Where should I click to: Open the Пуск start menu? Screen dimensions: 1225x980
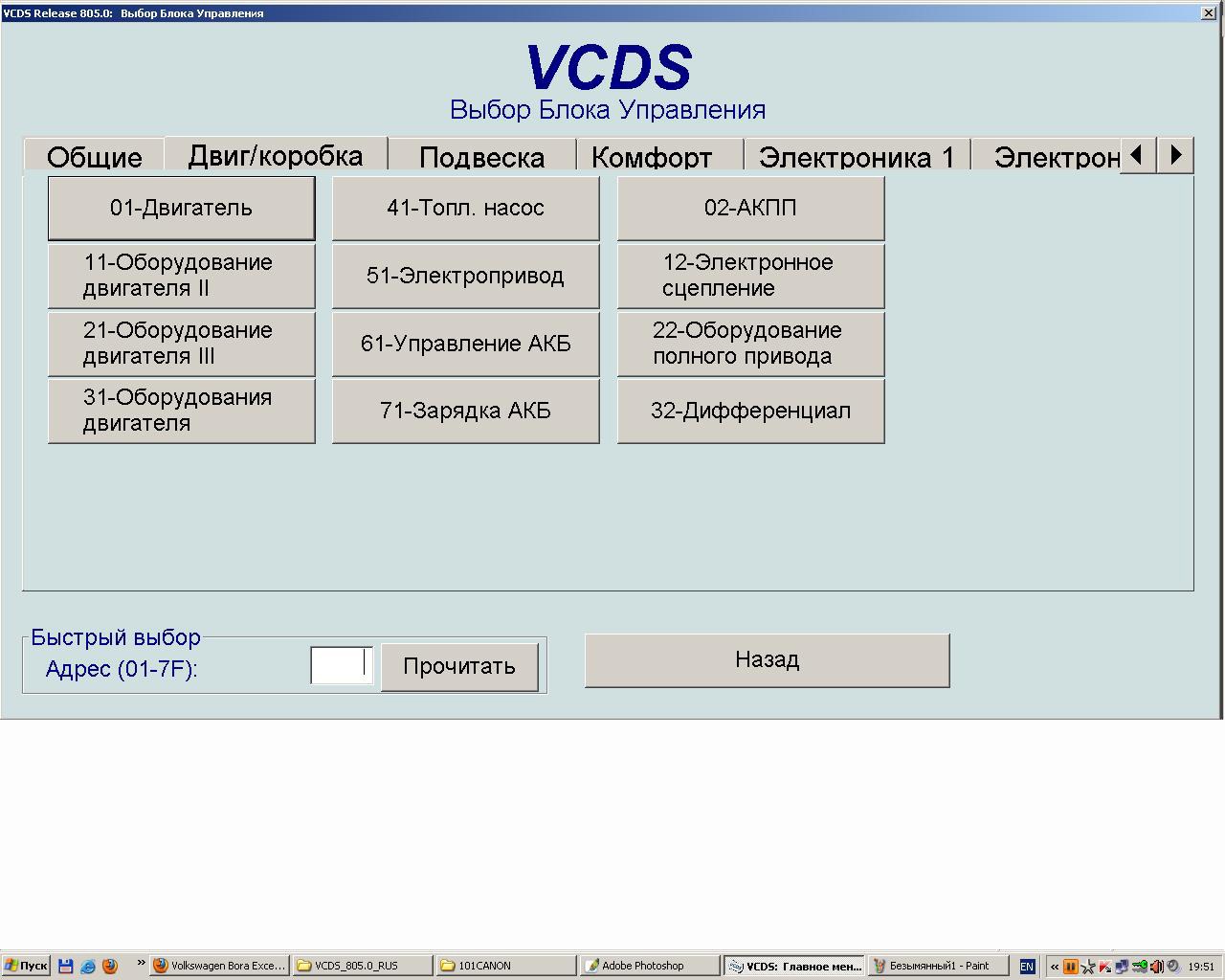26,966
